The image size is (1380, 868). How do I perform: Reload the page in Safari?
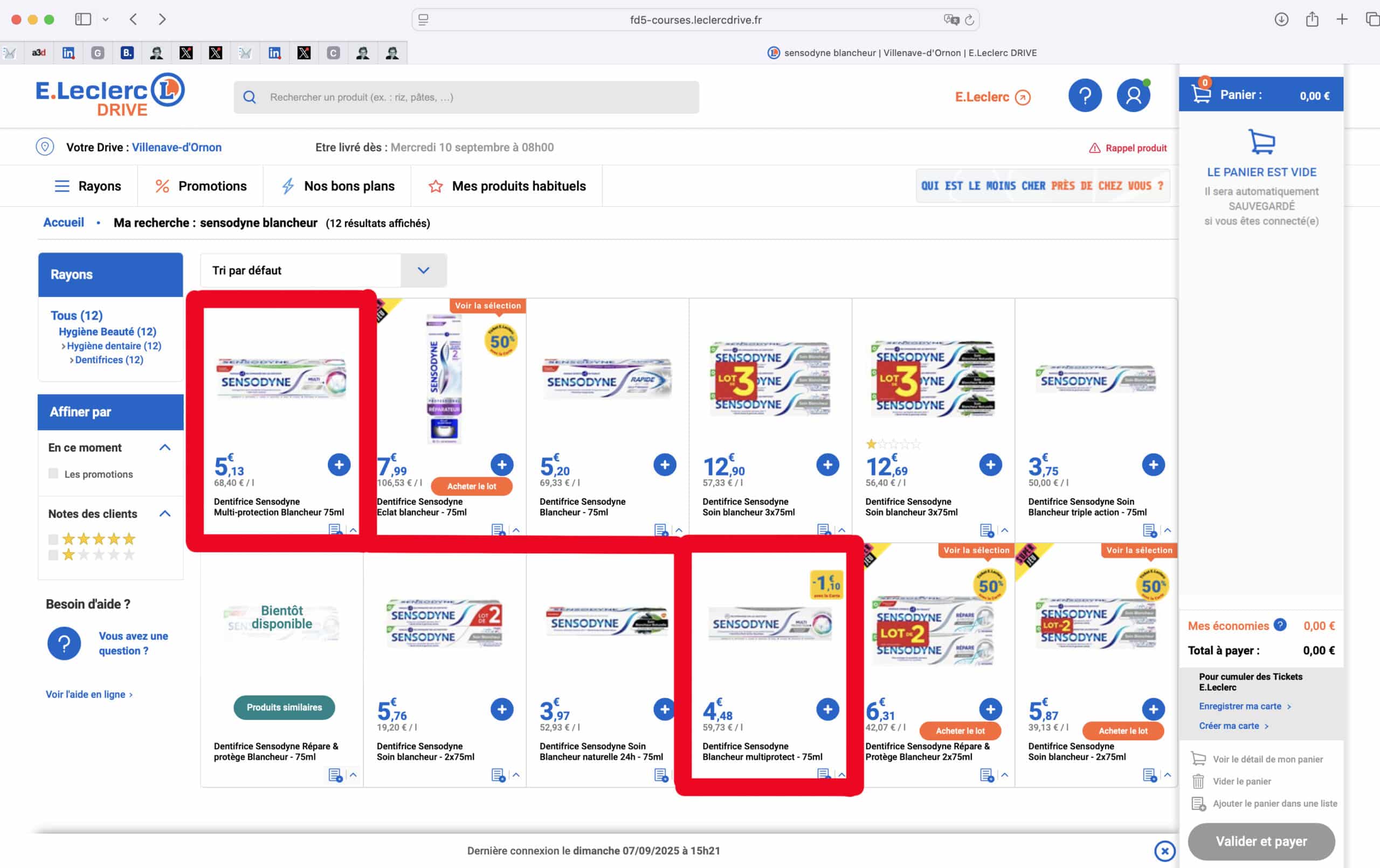point(969,19)
